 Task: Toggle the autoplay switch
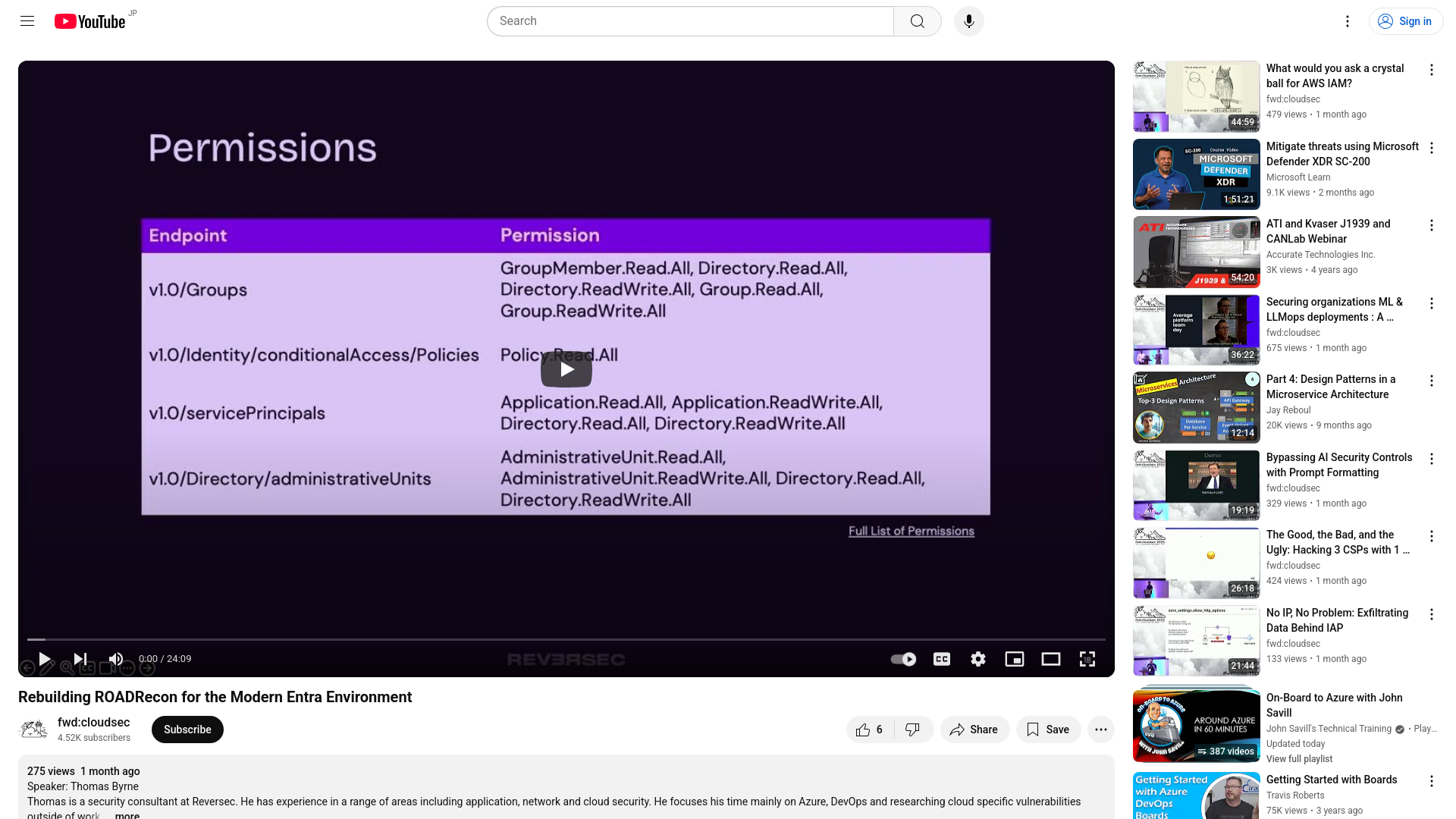click(x=903, y=659)
